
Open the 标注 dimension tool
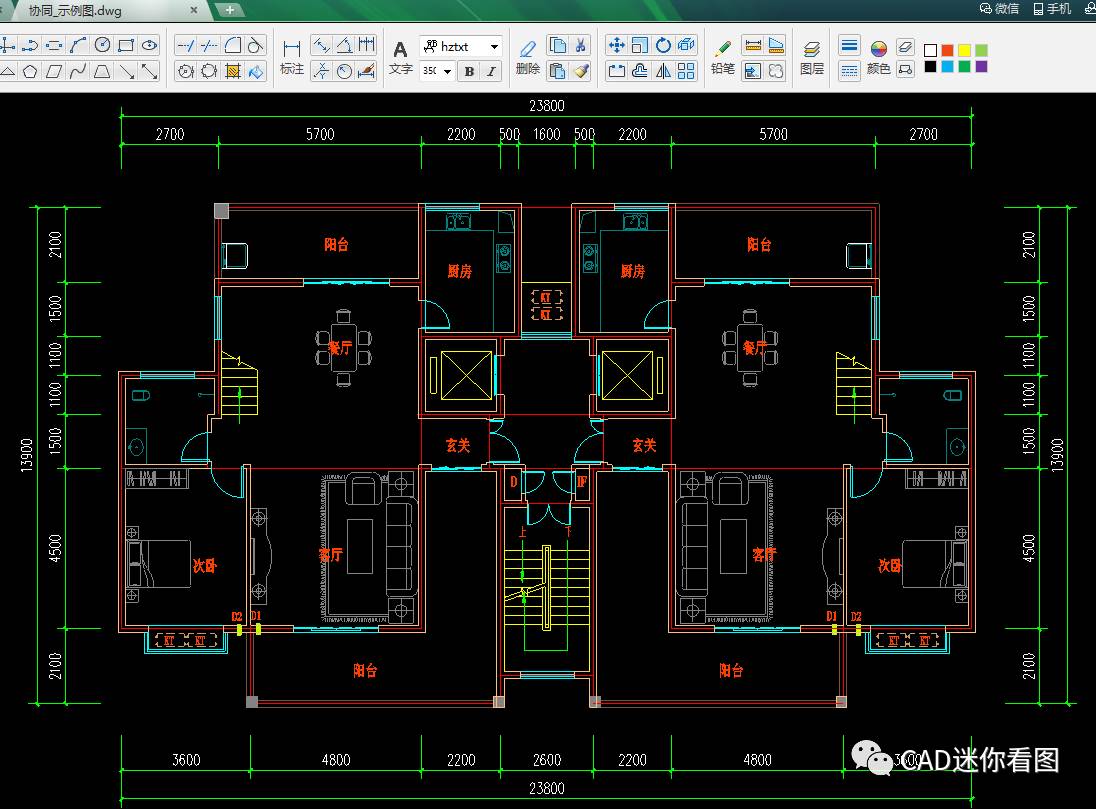[x=291, y=57]
